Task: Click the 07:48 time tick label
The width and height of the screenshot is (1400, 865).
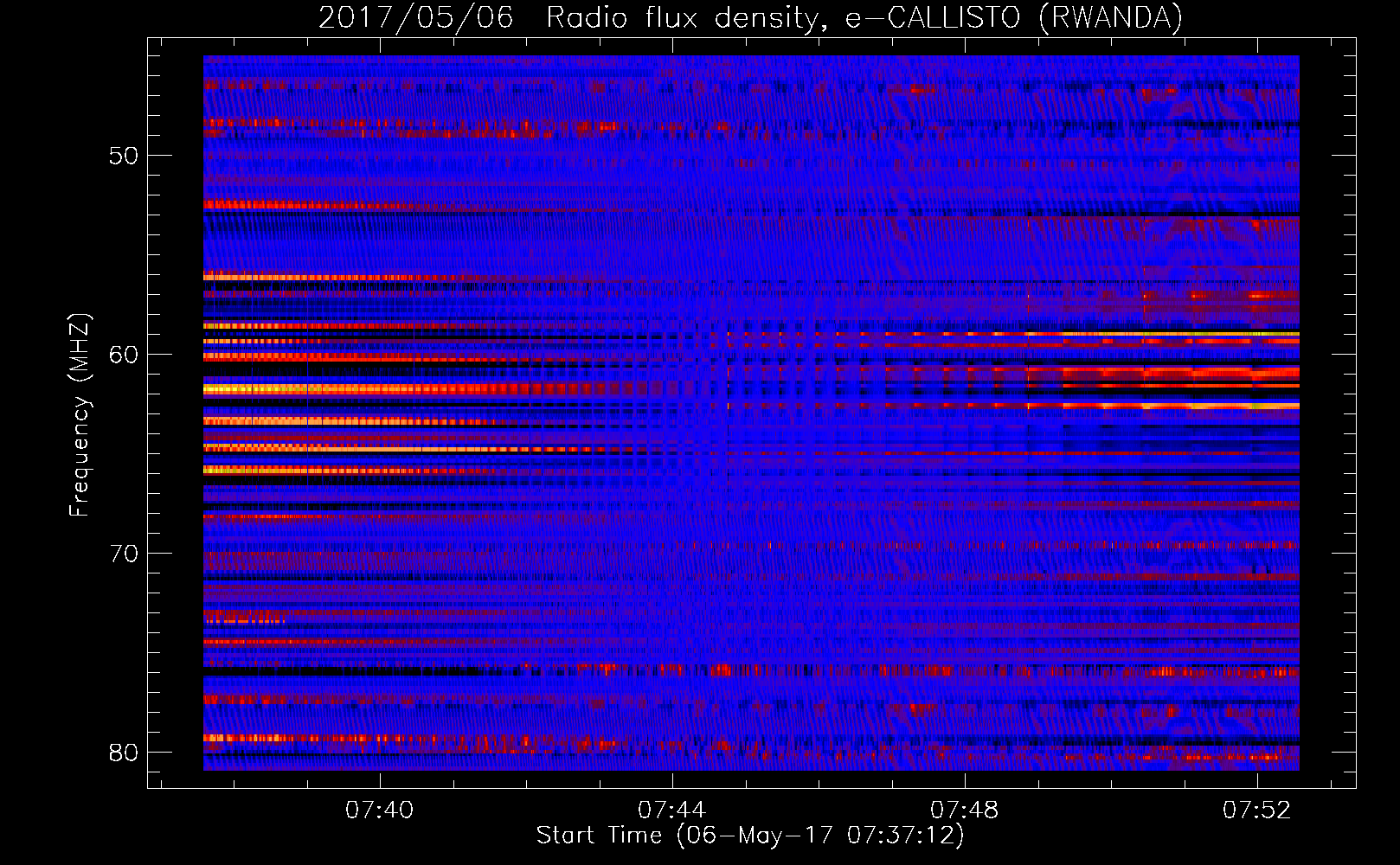Action: click(965, 810)
